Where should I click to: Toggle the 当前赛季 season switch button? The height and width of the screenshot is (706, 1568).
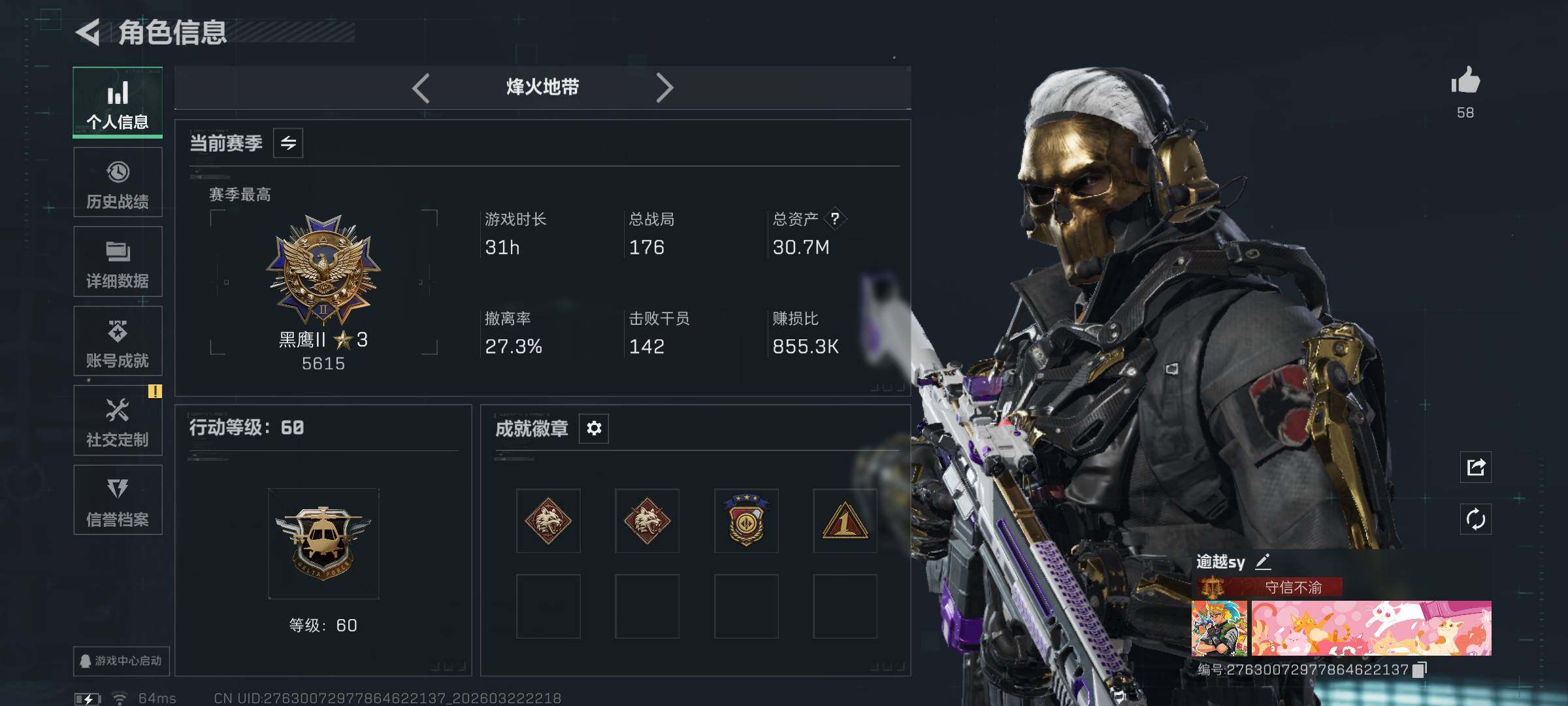[x=288, y=143]
